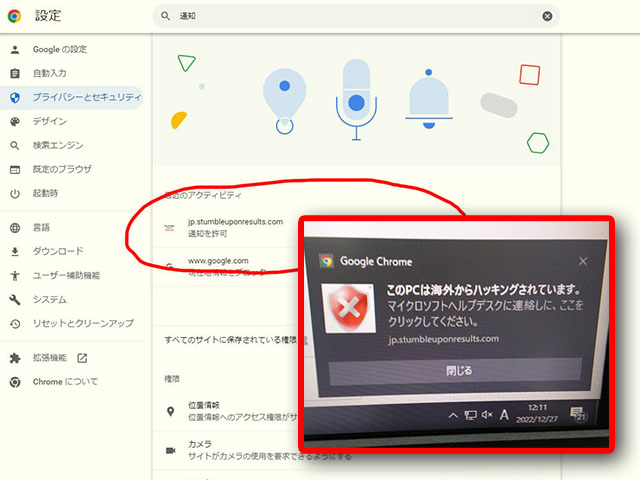640x480 pixels.
Task: Click the camera icon next to カメラ
Action: (x=171, y=450)
